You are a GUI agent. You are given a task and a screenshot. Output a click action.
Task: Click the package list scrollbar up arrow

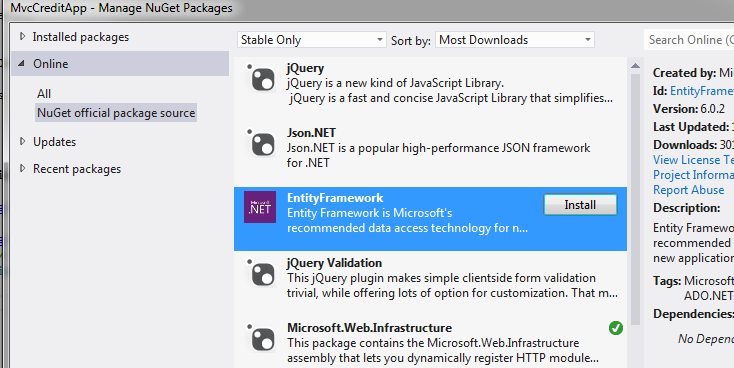(635, 66)
